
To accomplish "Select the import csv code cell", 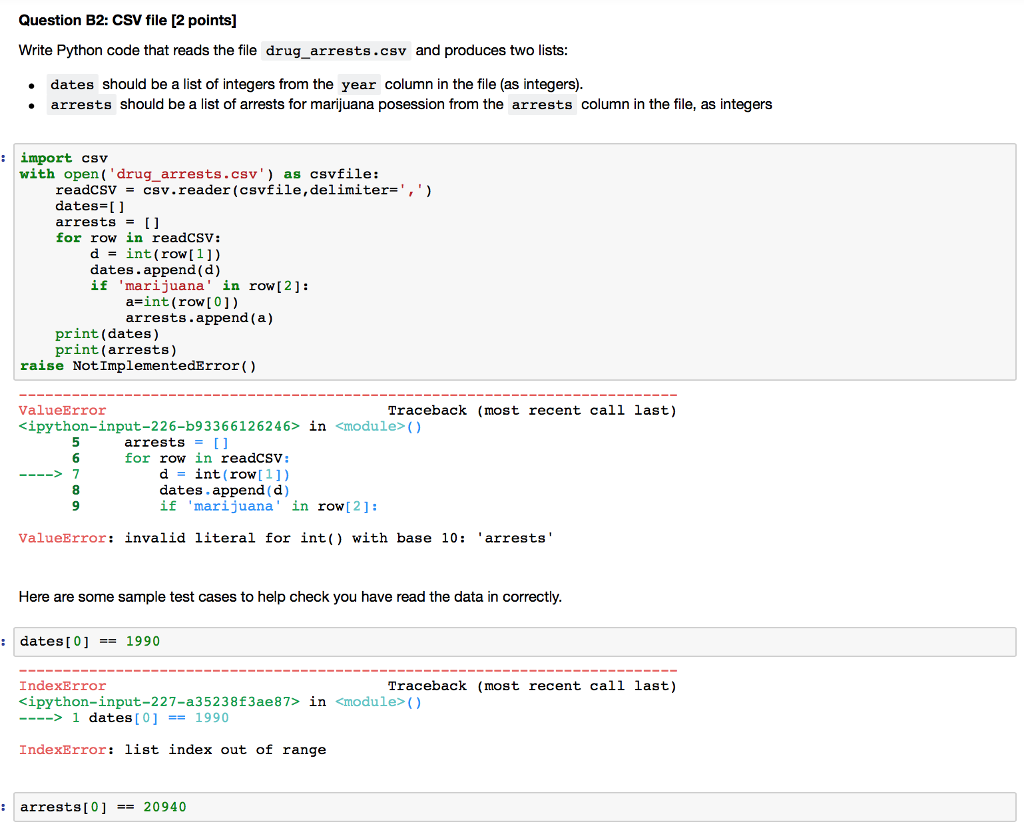I will [x=500, y=260].
